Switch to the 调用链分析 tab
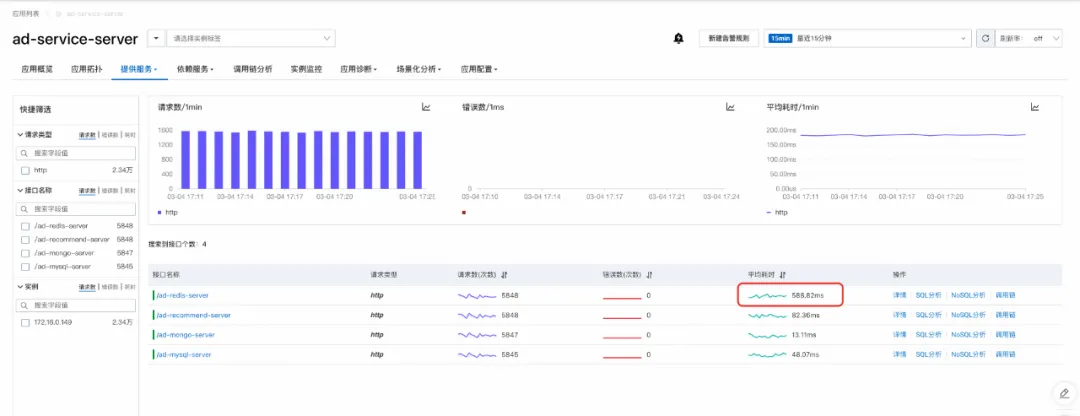The width and height of the screenshot is (1080, 416). pos(253,70)
